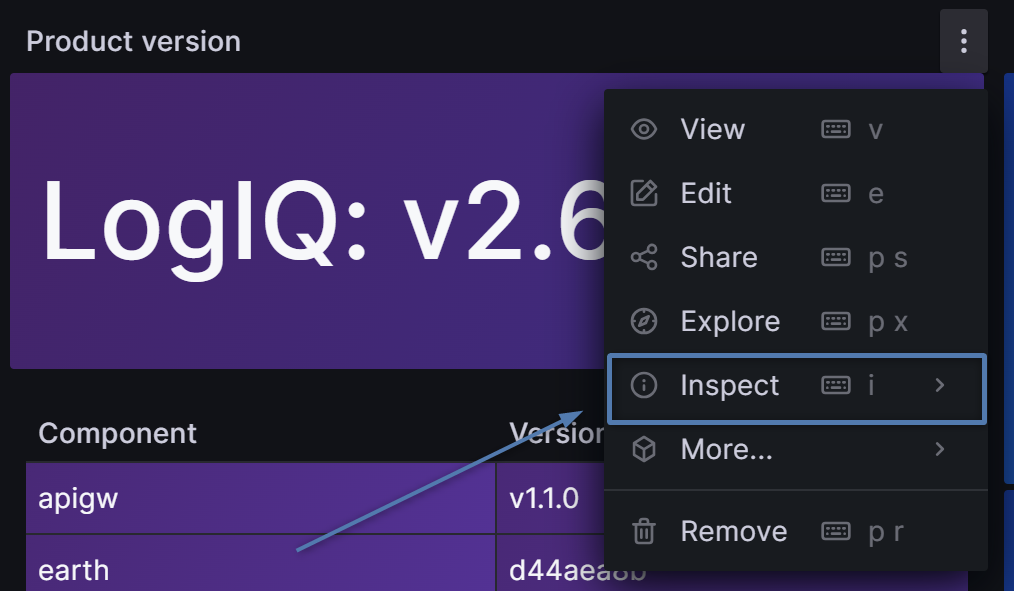Click the Component column header
This screenshot has height=591, width=1014.
click(117, 433)
